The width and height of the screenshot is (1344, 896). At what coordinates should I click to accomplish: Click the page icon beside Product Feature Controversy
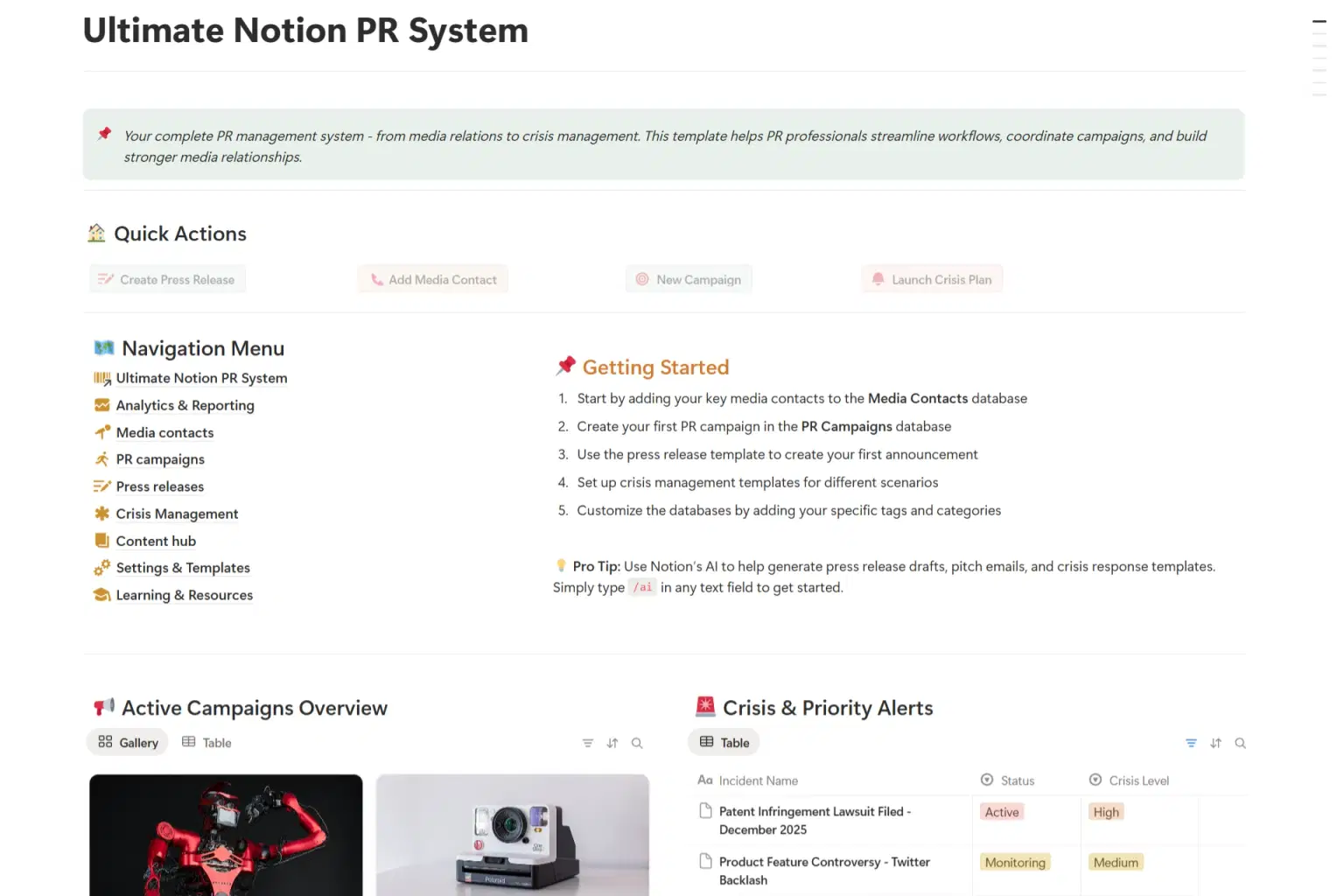705,861
